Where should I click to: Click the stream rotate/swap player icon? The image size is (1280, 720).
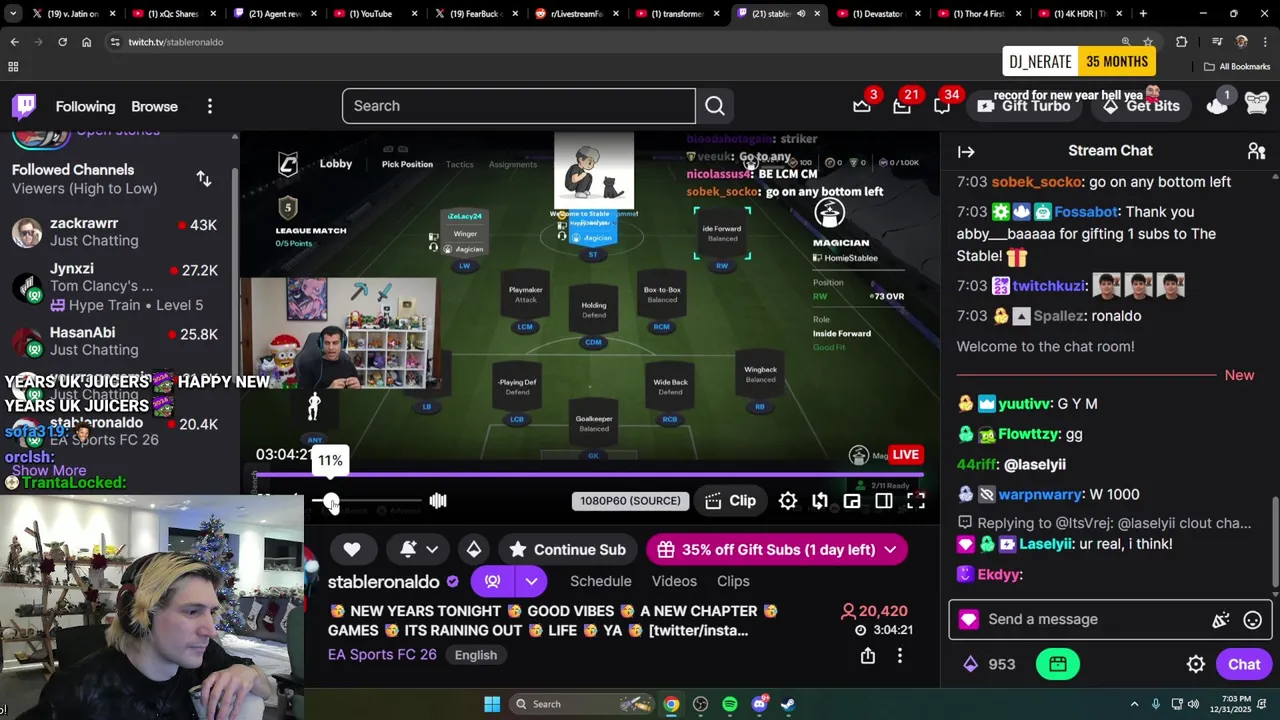point(820,501)
